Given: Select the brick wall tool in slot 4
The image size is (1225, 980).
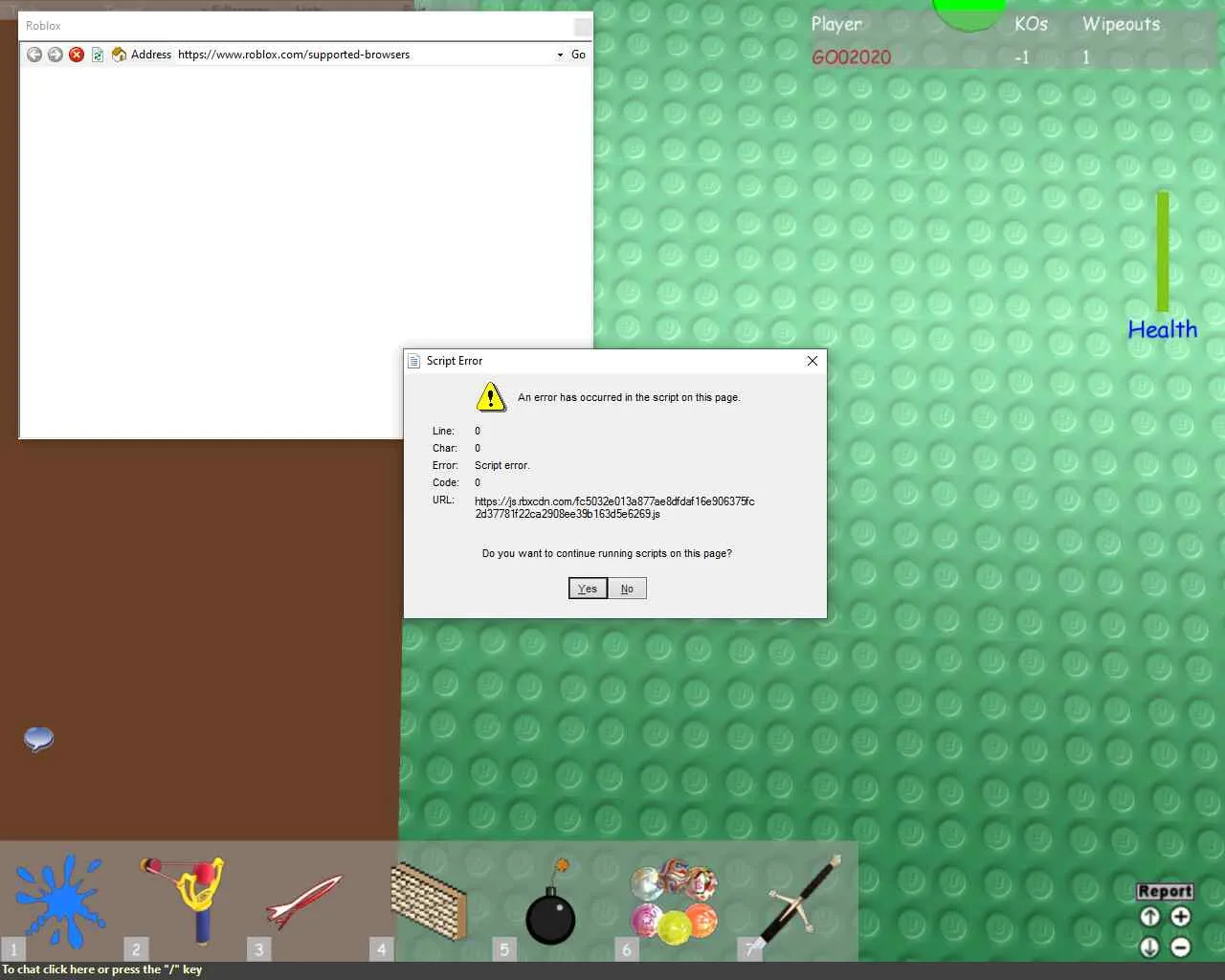Looking at the screenshot, I should click(x=429, y=900).
